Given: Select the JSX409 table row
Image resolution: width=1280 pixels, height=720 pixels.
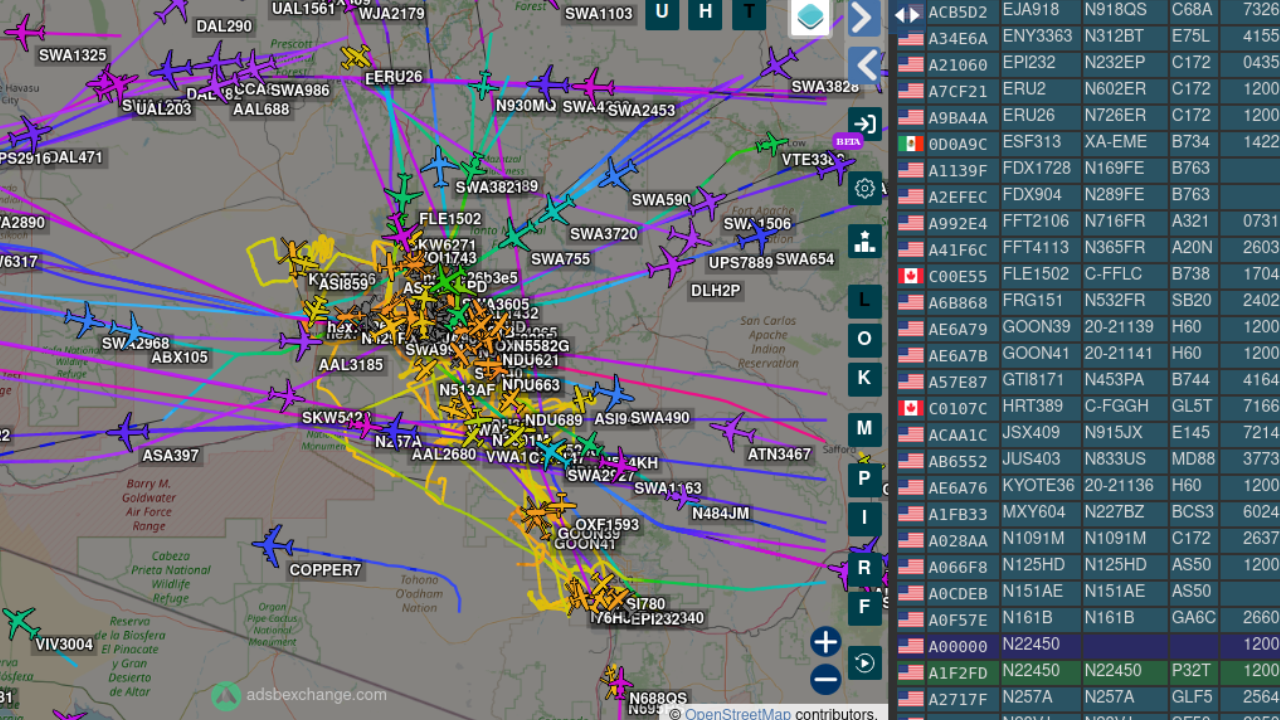Looking at the screenshot, I should [x=1088, y=435].
